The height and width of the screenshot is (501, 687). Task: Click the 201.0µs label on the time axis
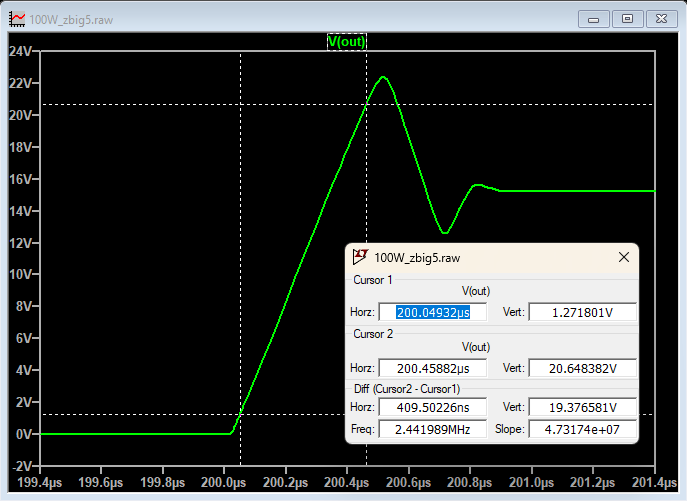pos(531,483)
